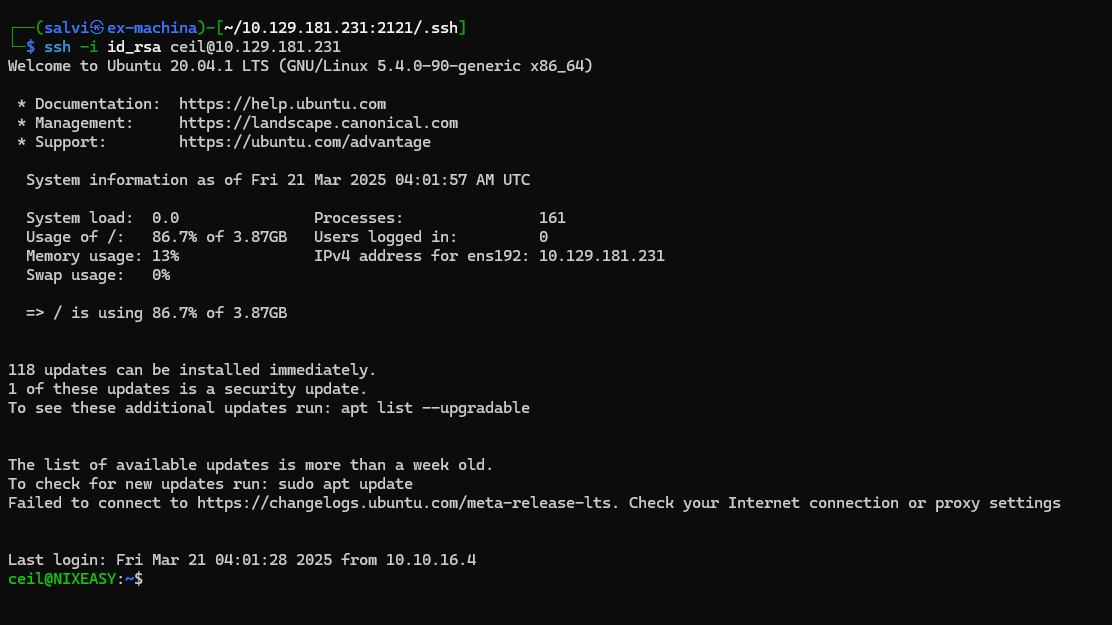1112x625 pixels.
Task: Select the IPv4 address 10.129.181.231 value
Action: (x=601, y=256)
